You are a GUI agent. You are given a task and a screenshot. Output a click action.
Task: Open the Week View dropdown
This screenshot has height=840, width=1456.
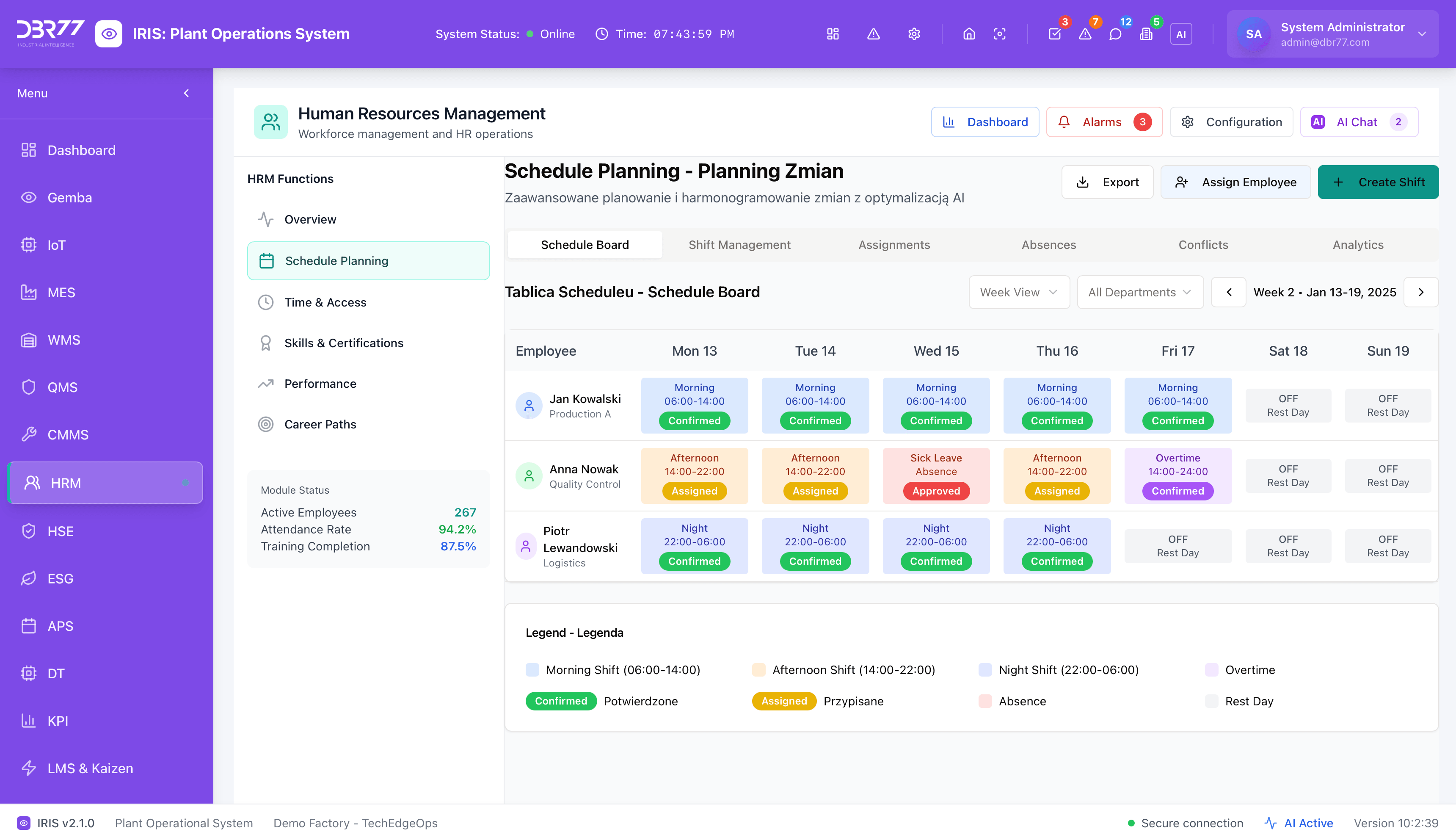[1019, 292]
